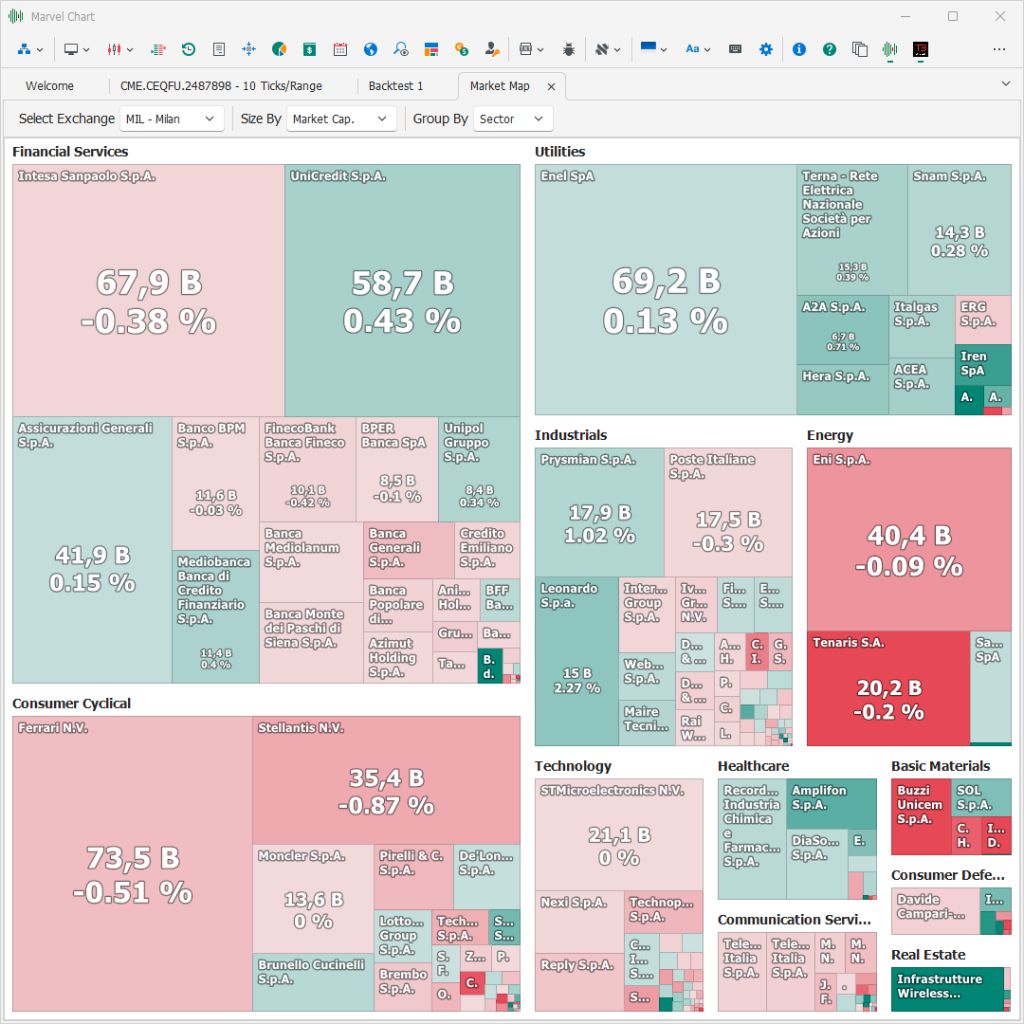Screen dimensions: 1024x1024
Task: Click the Buzzi Unicem S.p.A. tile
Action: [921, 816]
